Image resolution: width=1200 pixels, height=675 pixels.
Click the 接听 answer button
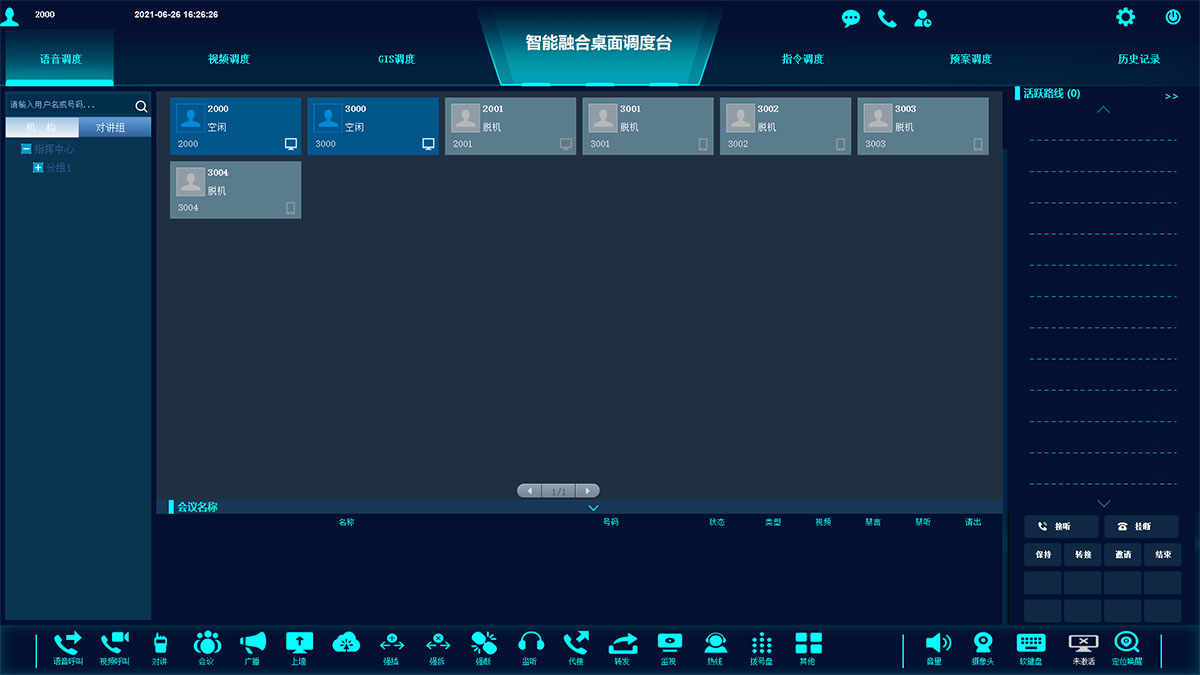[x=1060, y=526]
